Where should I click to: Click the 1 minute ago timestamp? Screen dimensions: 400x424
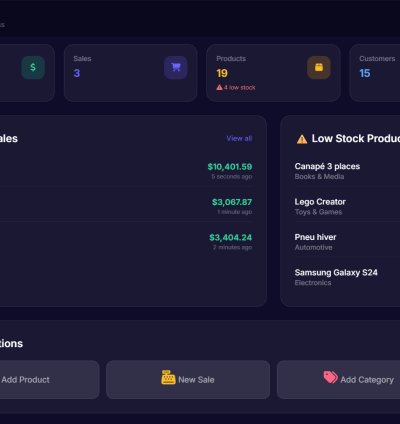pos(235,212)
